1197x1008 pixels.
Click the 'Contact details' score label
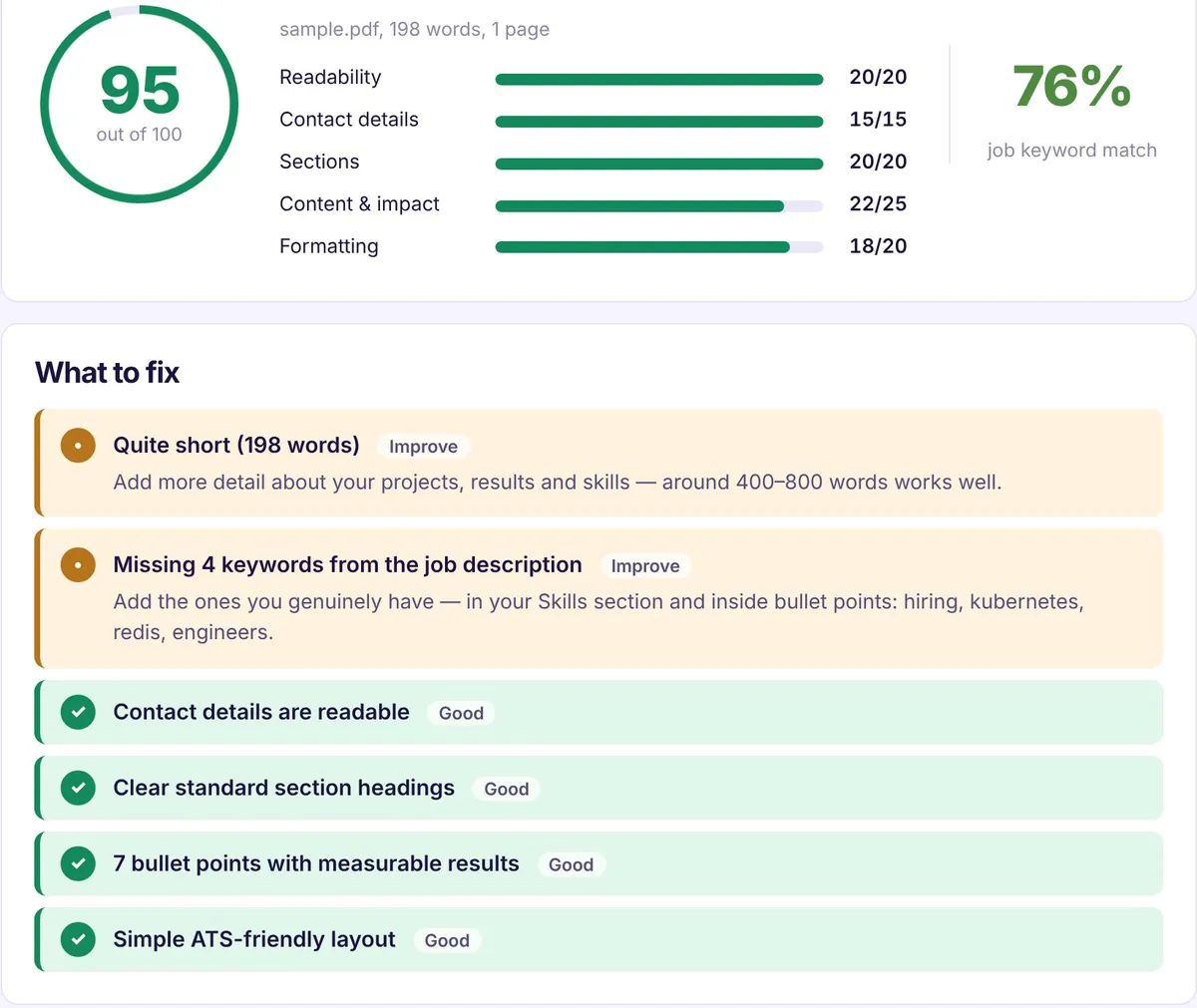tap(349, 120)
